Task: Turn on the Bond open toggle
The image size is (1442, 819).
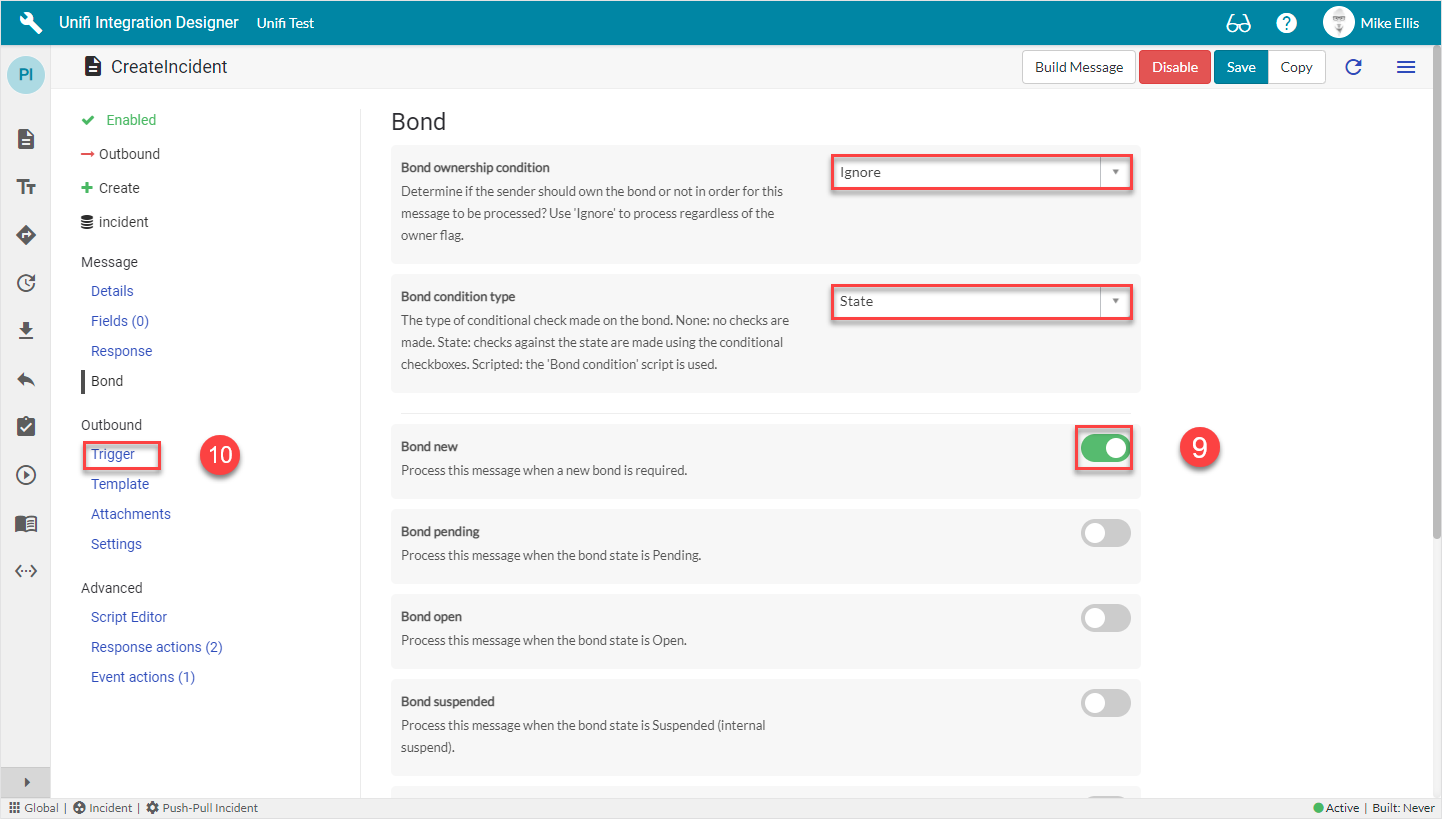Action: click(1105, 617)
